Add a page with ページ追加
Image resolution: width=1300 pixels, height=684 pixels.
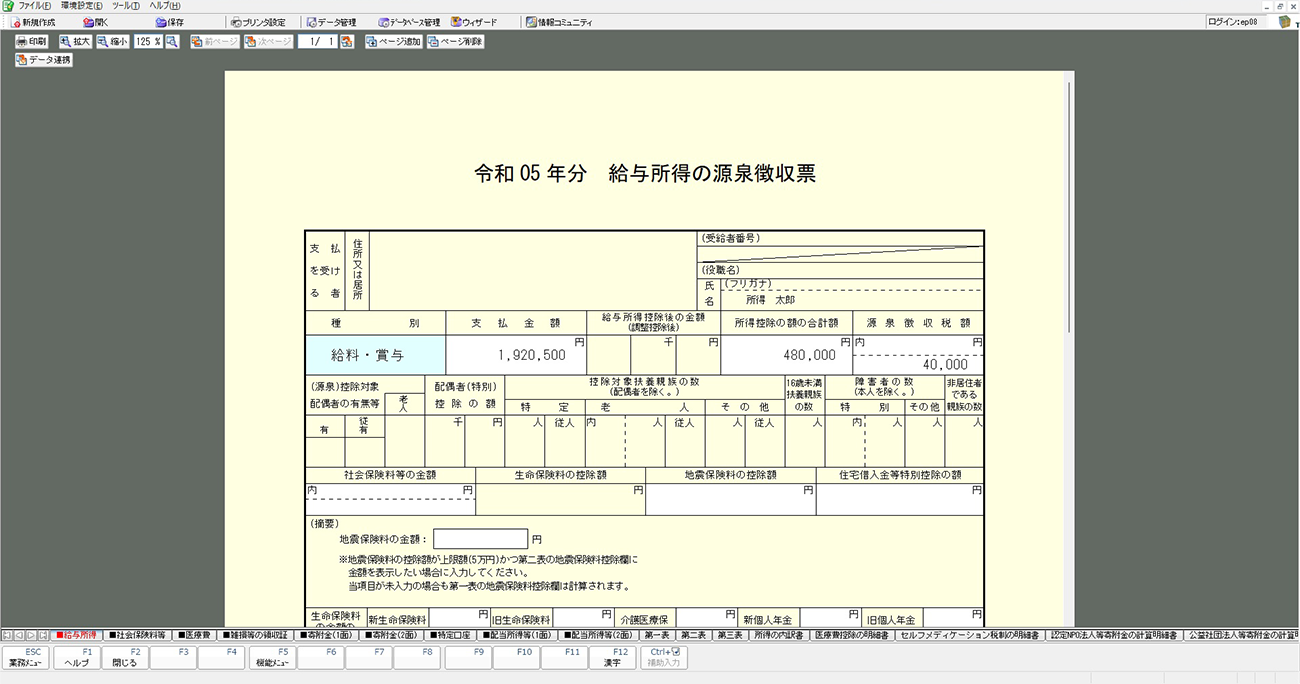[x=393, y=42]
